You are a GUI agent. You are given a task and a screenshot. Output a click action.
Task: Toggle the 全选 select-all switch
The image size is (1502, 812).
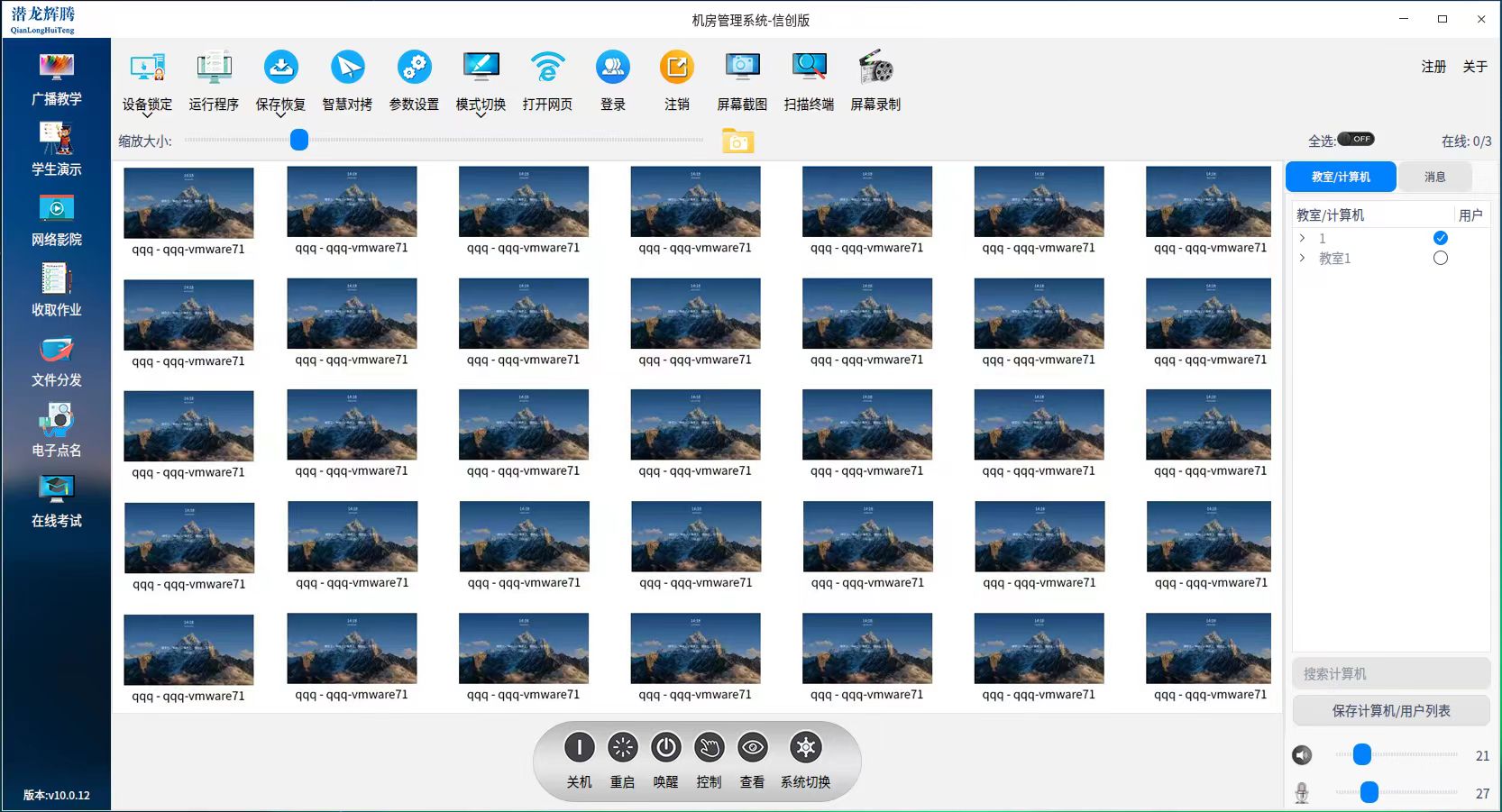[x=1355, y=139]
